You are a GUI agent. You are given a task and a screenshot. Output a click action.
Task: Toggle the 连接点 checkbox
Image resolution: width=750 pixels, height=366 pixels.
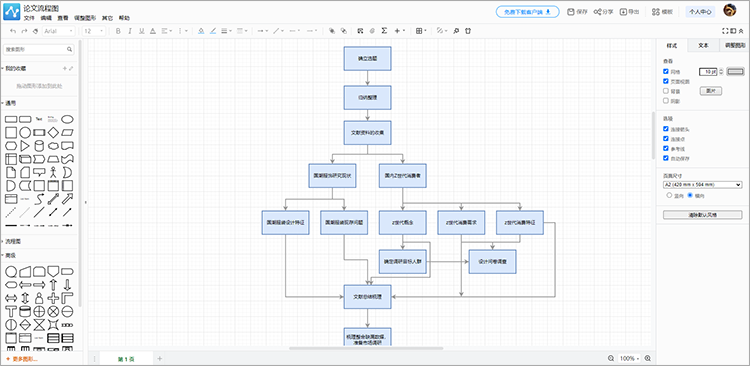pos(666,139)
